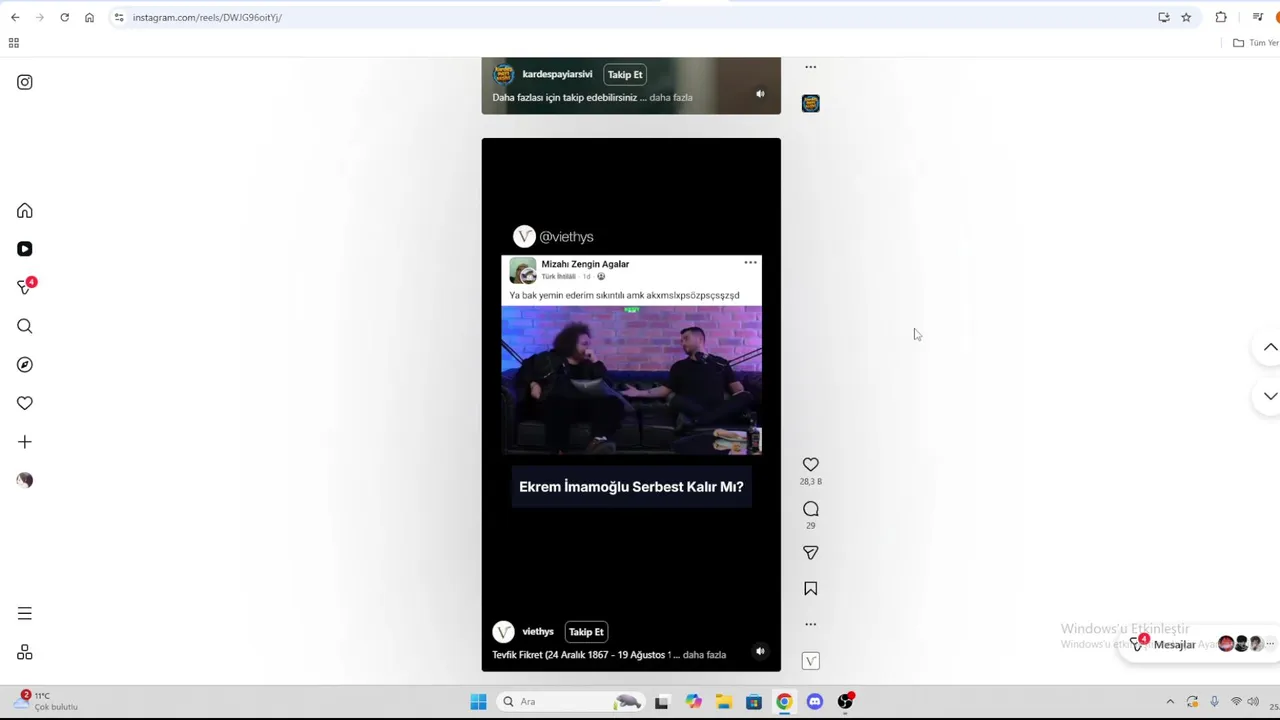Click the address bar with the Instagram URL
The height and width of the screenshot is (720, 1280).
tap(640, 17)
